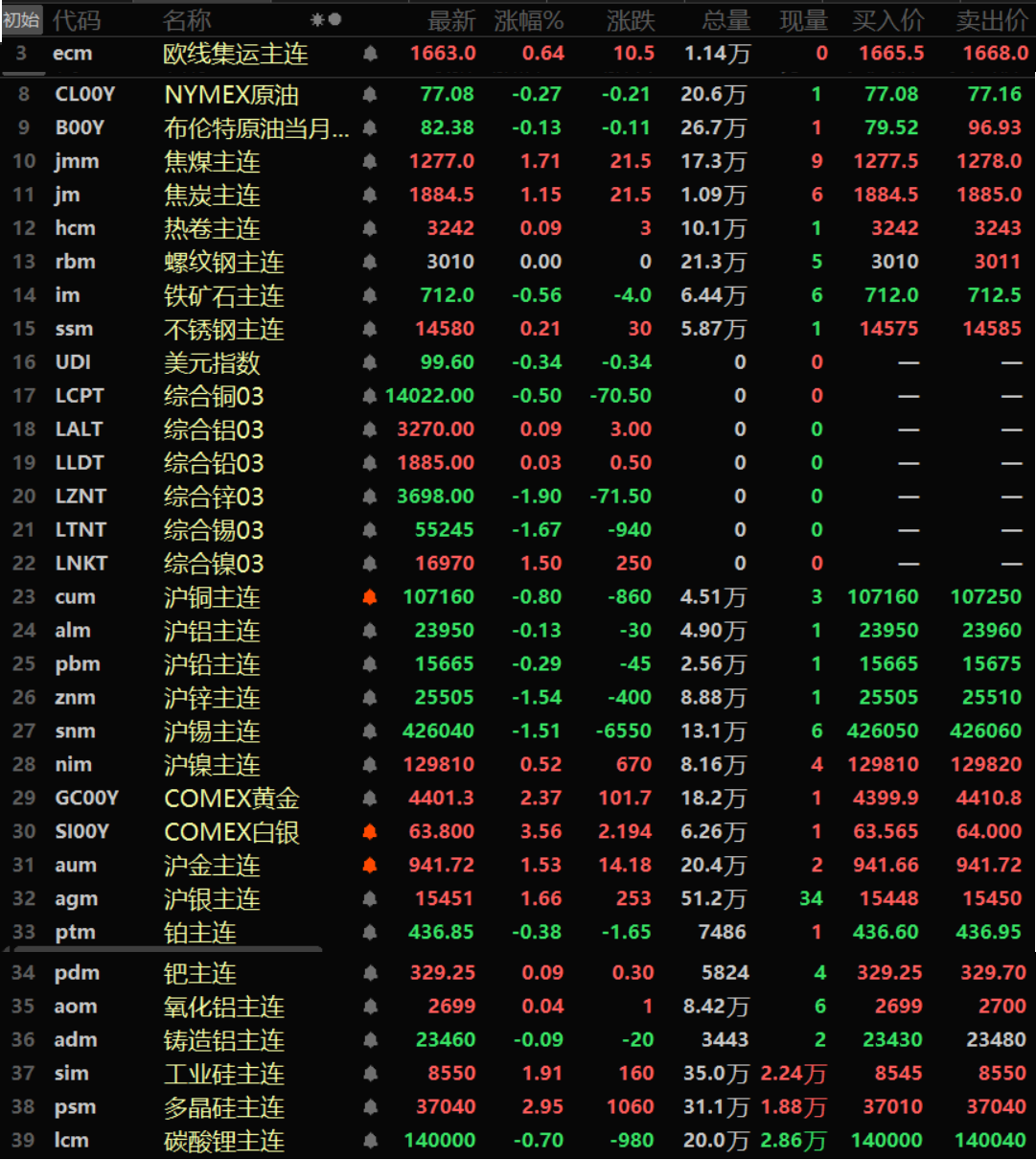Click the latest price 14022.00

[x=429, y=396]
